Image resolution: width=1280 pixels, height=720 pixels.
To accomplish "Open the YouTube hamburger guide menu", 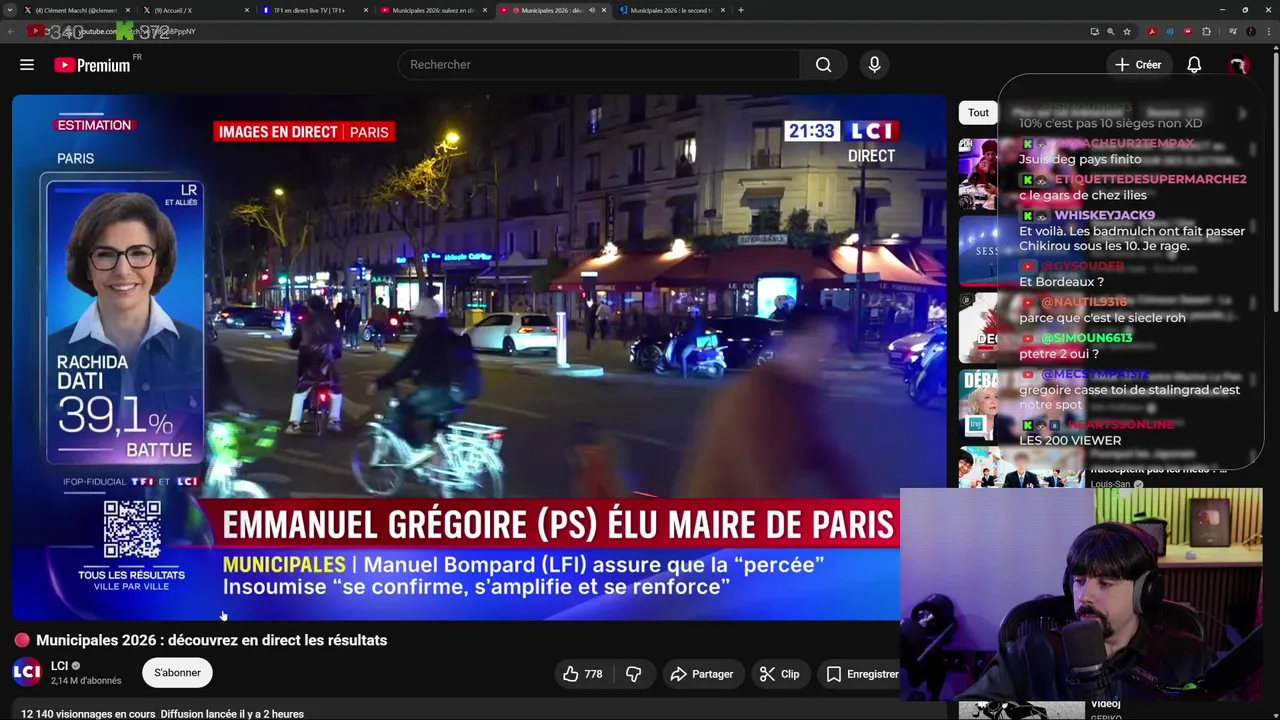I will point(27,65).
